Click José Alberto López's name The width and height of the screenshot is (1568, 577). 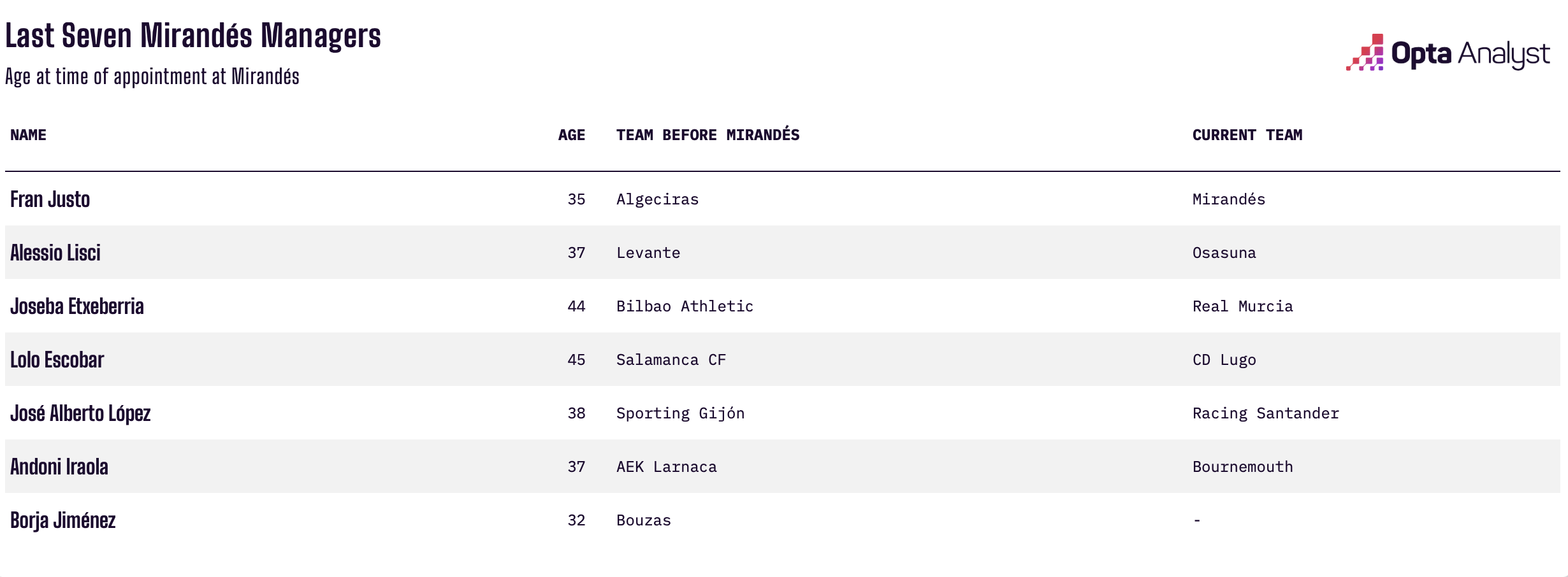click(80, 413)
